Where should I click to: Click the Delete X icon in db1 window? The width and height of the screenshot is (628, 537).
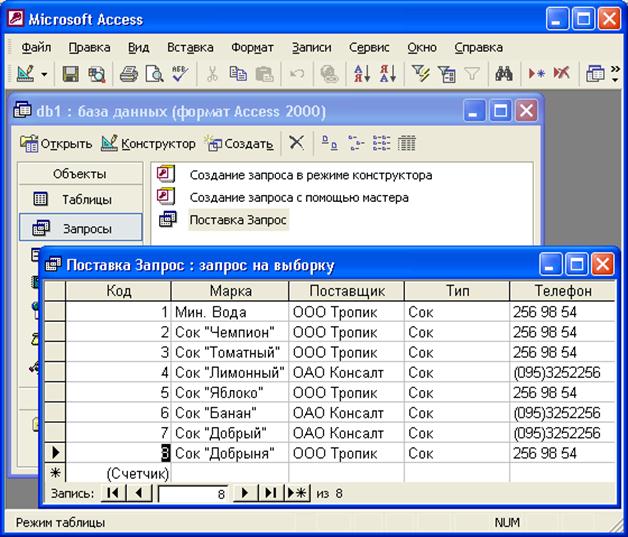click(x=296, y=143)
